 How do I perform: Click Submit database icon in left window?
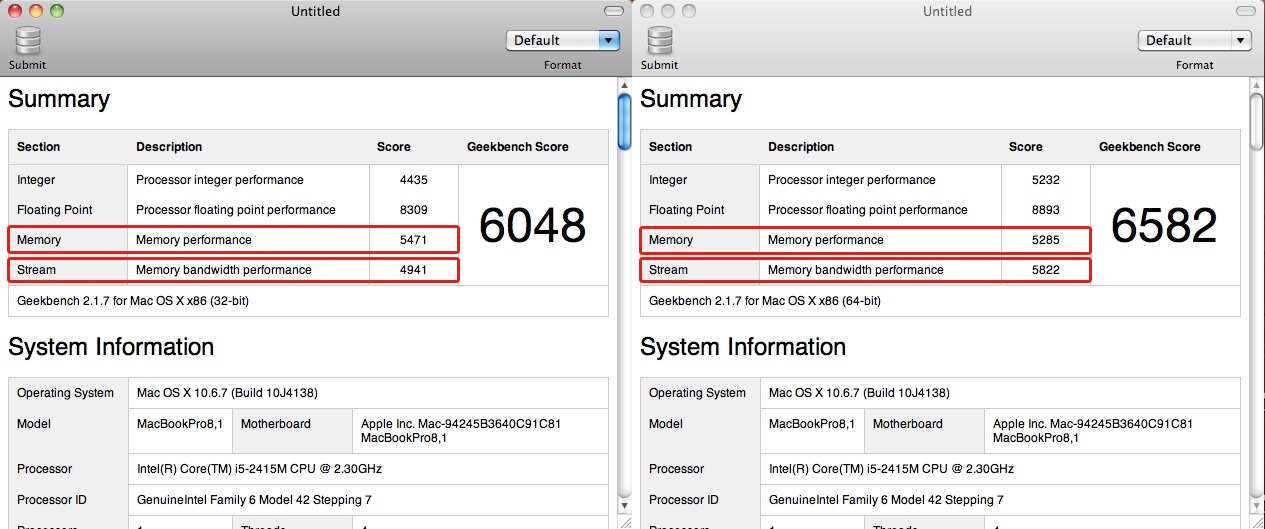coord(28,41)
